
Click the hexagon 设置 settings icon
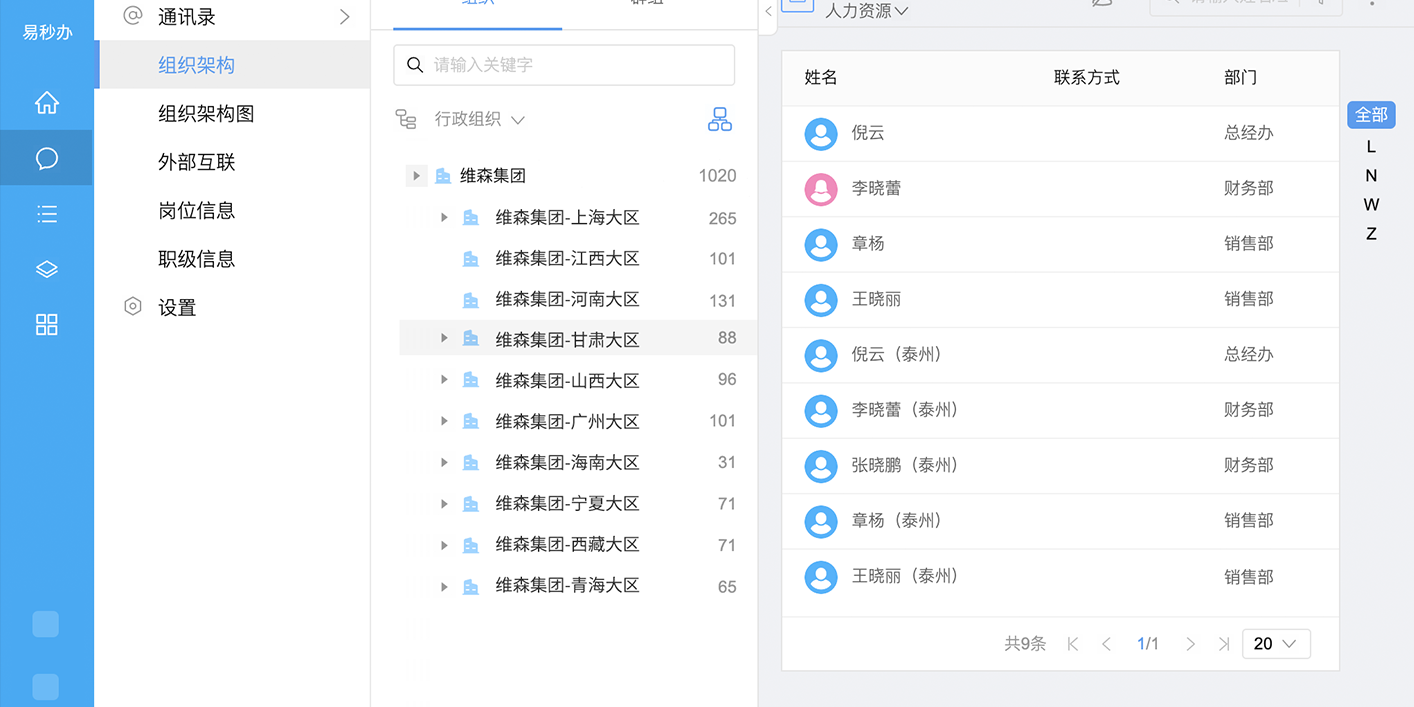click(x=133, y=307)
